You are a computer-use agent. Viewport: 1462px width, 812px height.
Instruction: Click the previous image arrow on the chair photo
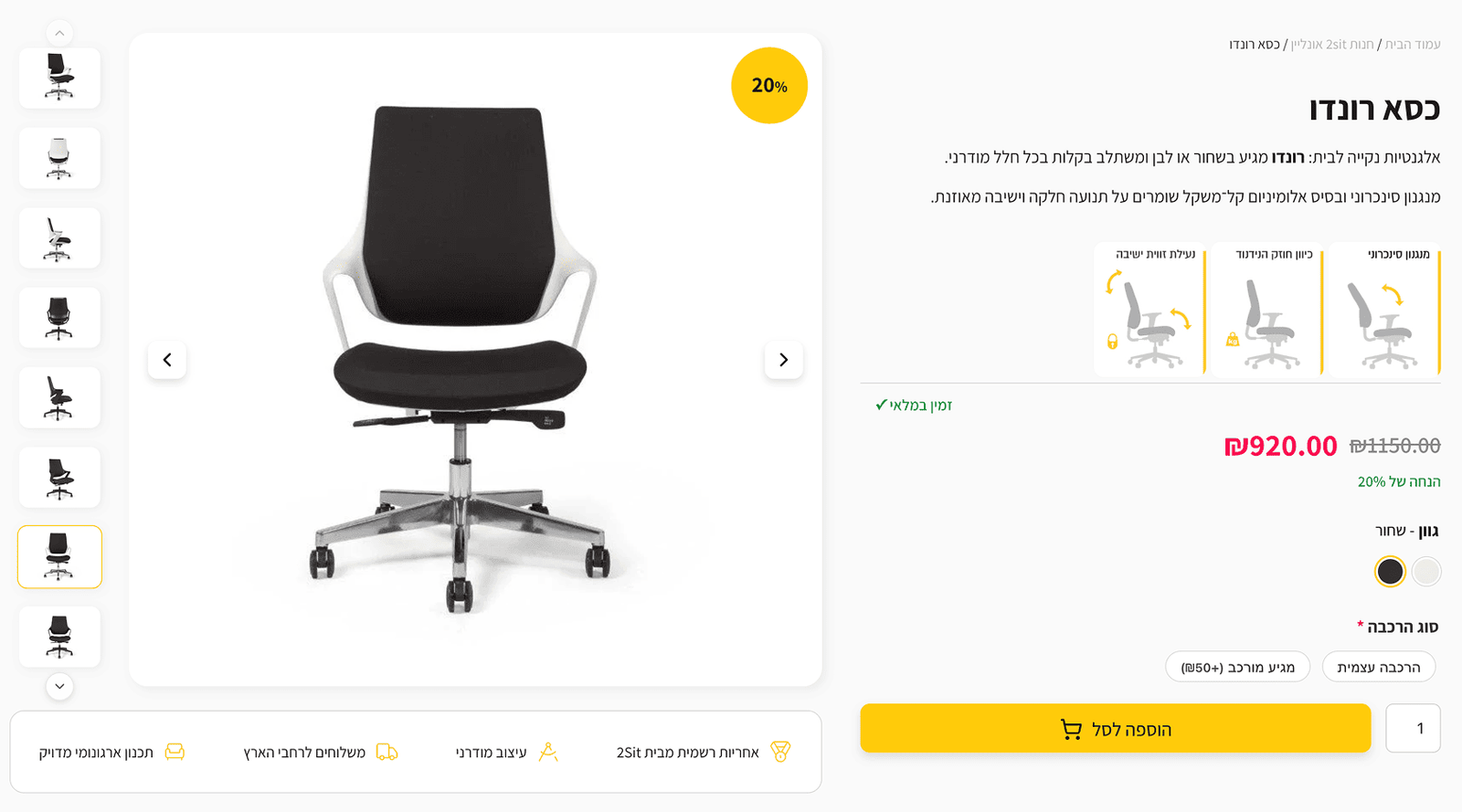pos(167,360)
